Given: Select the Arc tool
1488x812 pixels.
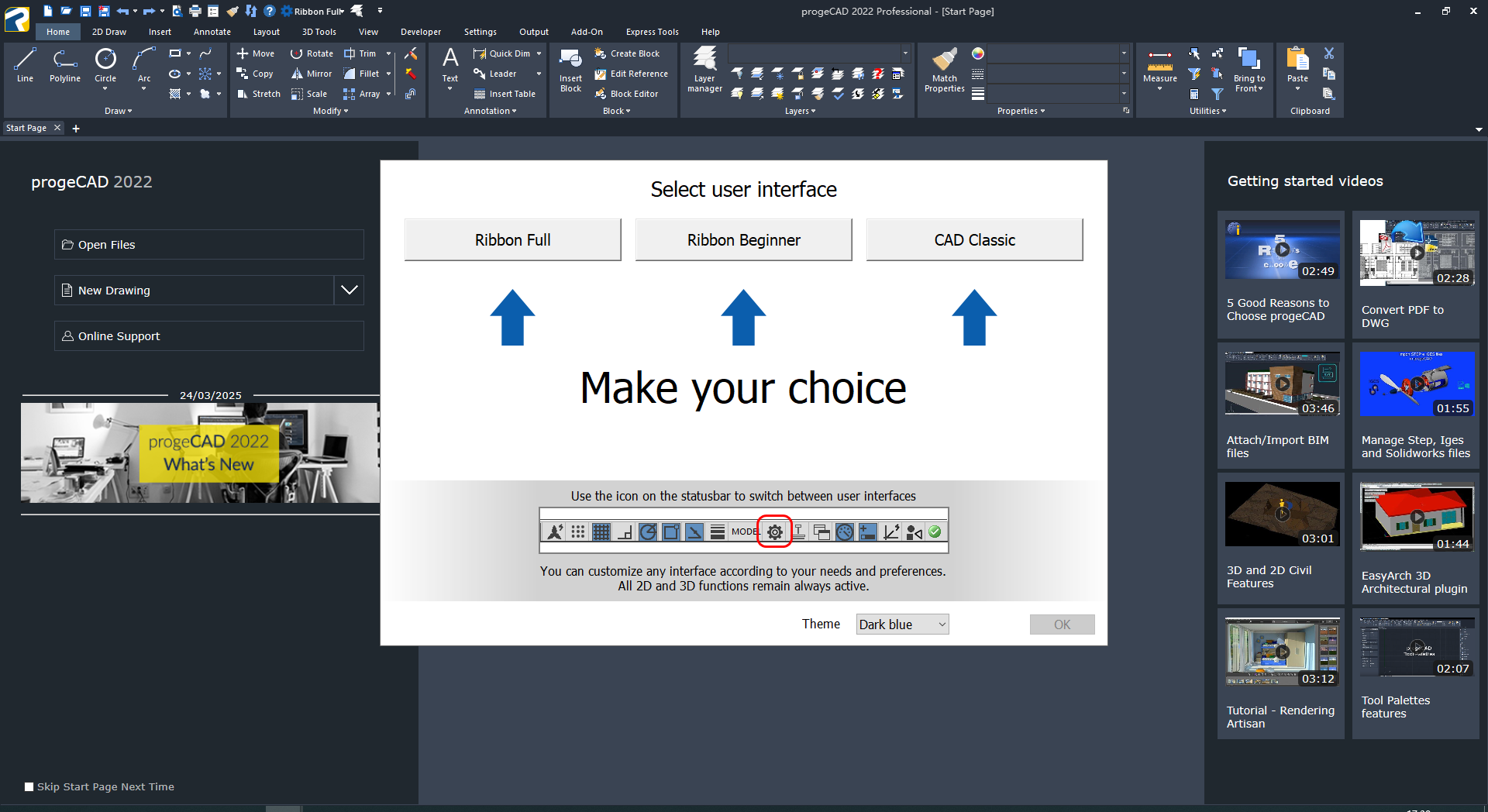Looking at the screenshot, I should pyautogui.click(x=144, y=65).
